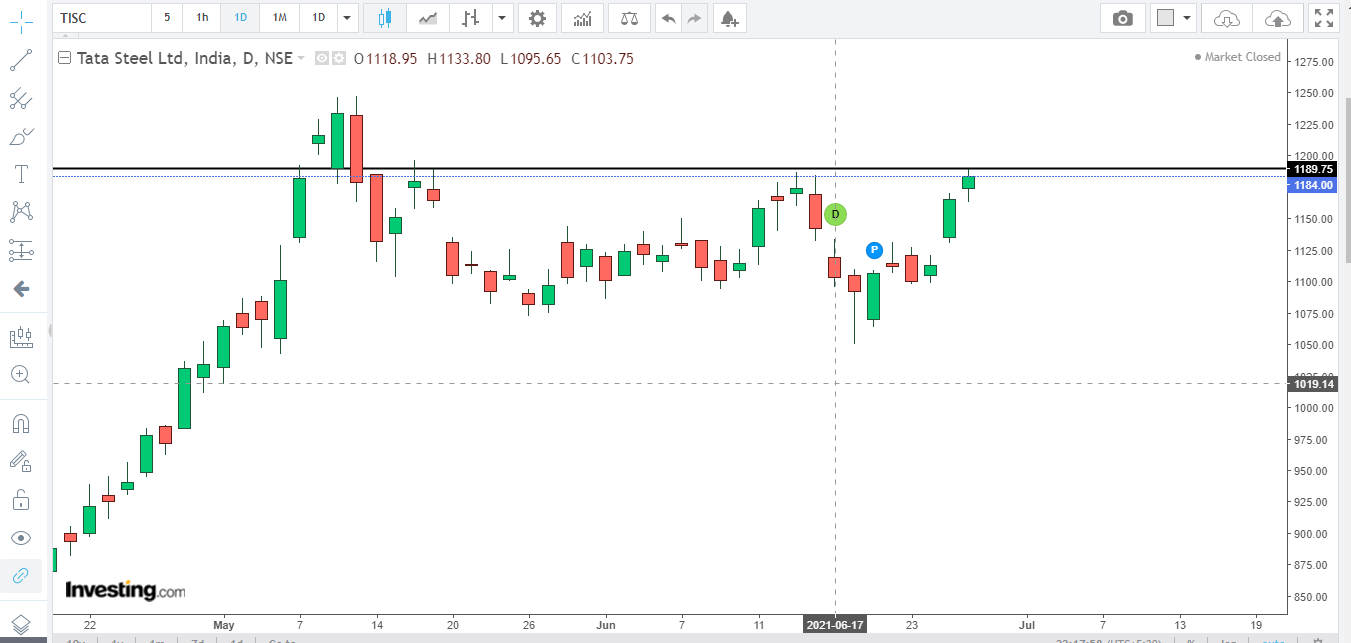This screenshot has height=643, width=1351.
Task: Toggle magnet mode in left sidebar
Action: click(20, 423)
